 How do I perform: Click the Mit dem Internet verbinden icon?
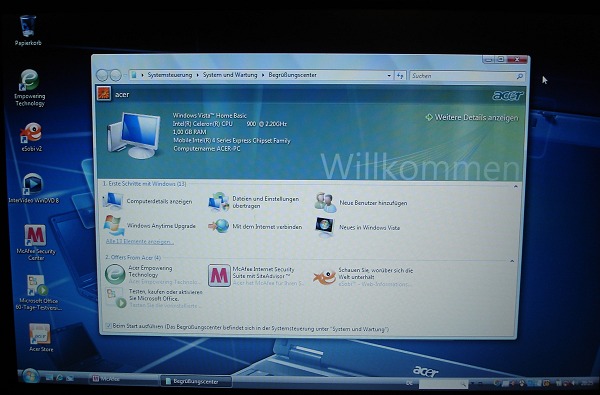pyautogui.click(x=219, y=226)
